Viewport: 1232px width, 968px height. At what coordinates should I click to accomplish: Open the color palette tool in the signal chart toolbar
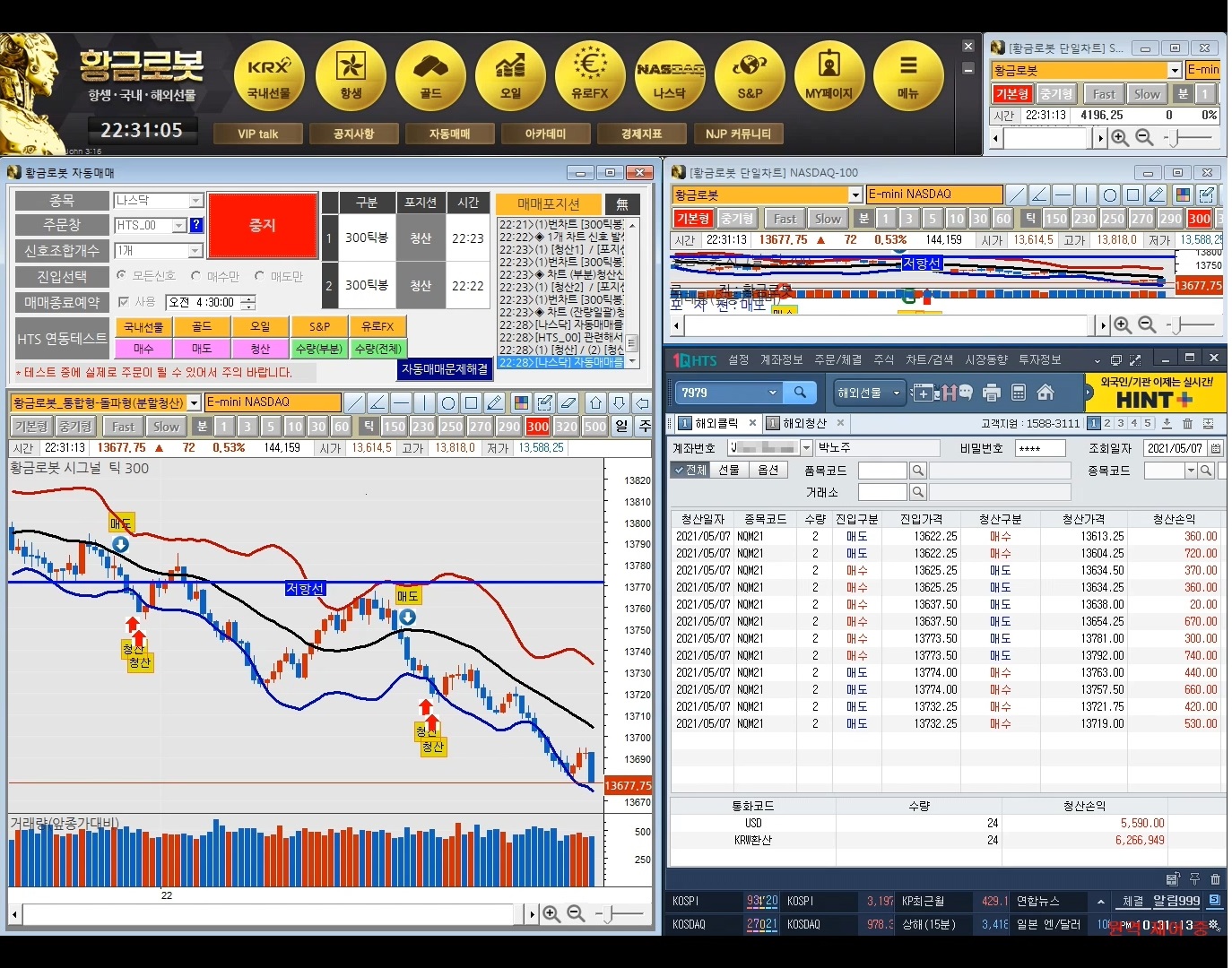521,402
